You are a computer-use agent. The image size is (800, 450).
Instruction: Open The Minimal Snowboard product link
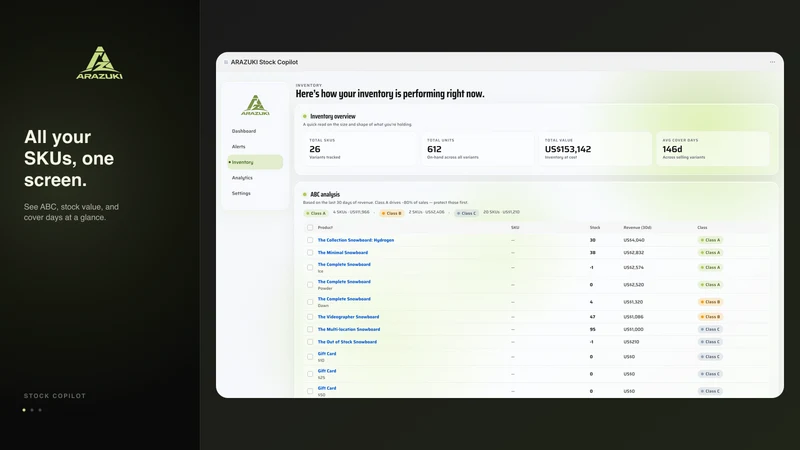(342, 253)
